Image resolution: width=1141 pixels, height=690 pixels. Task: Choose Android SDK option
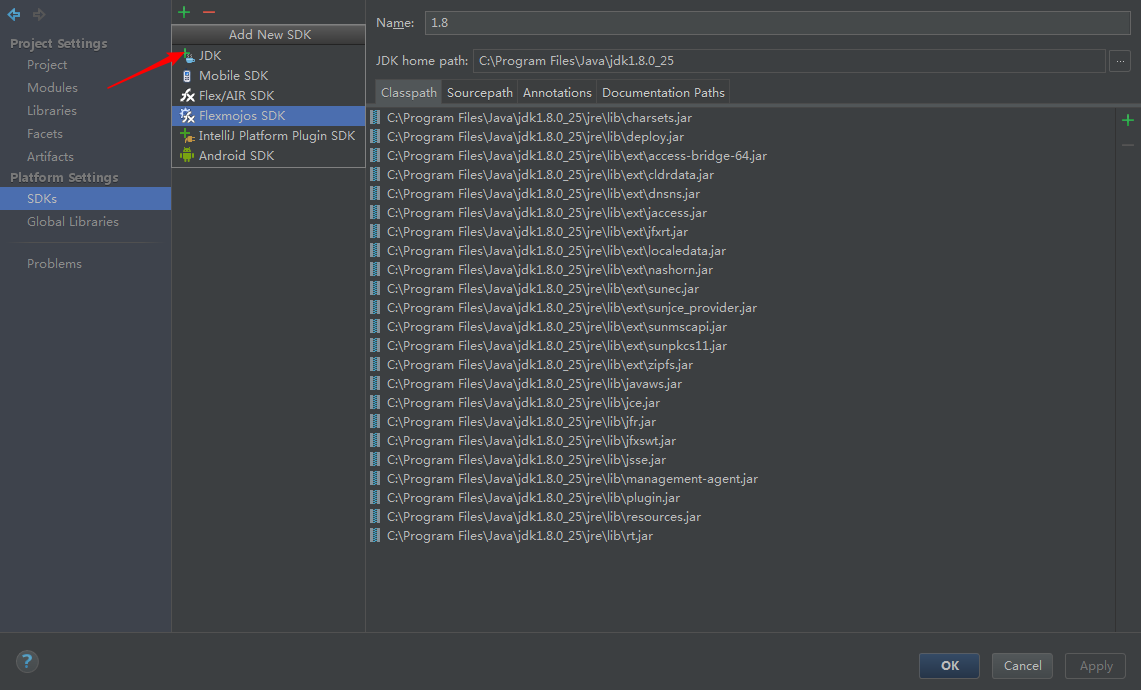[269, 156]
